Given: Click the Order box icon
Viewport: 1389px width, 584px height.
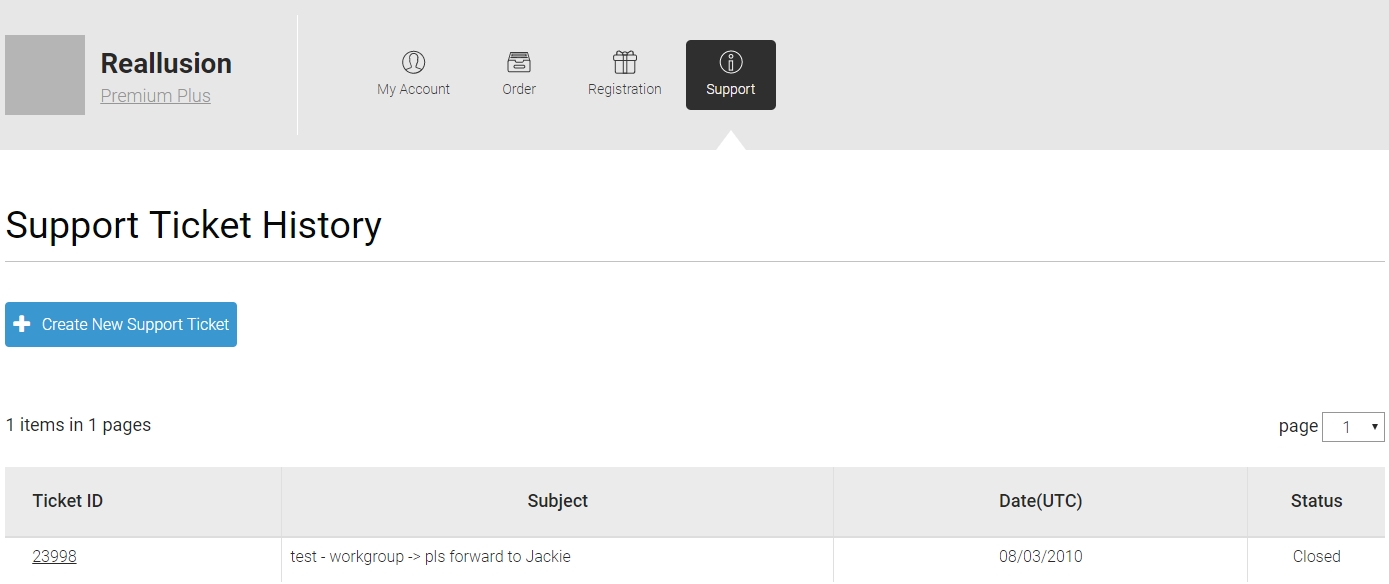Looking at the screenshot, I should pyautogui.click(x=519, y=62).
